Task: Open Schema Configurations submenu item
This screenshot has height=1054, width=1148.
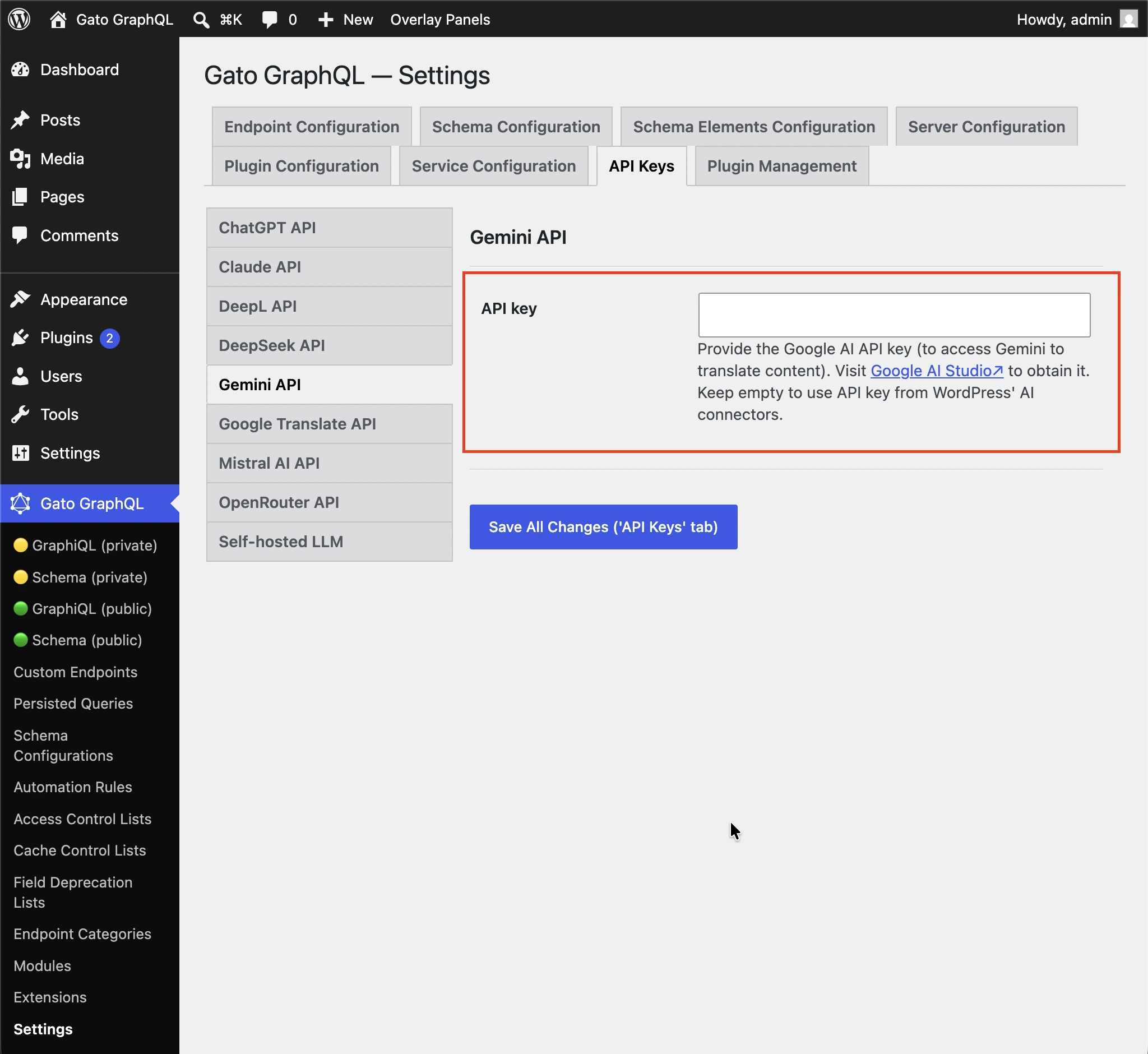Action: 63,746
